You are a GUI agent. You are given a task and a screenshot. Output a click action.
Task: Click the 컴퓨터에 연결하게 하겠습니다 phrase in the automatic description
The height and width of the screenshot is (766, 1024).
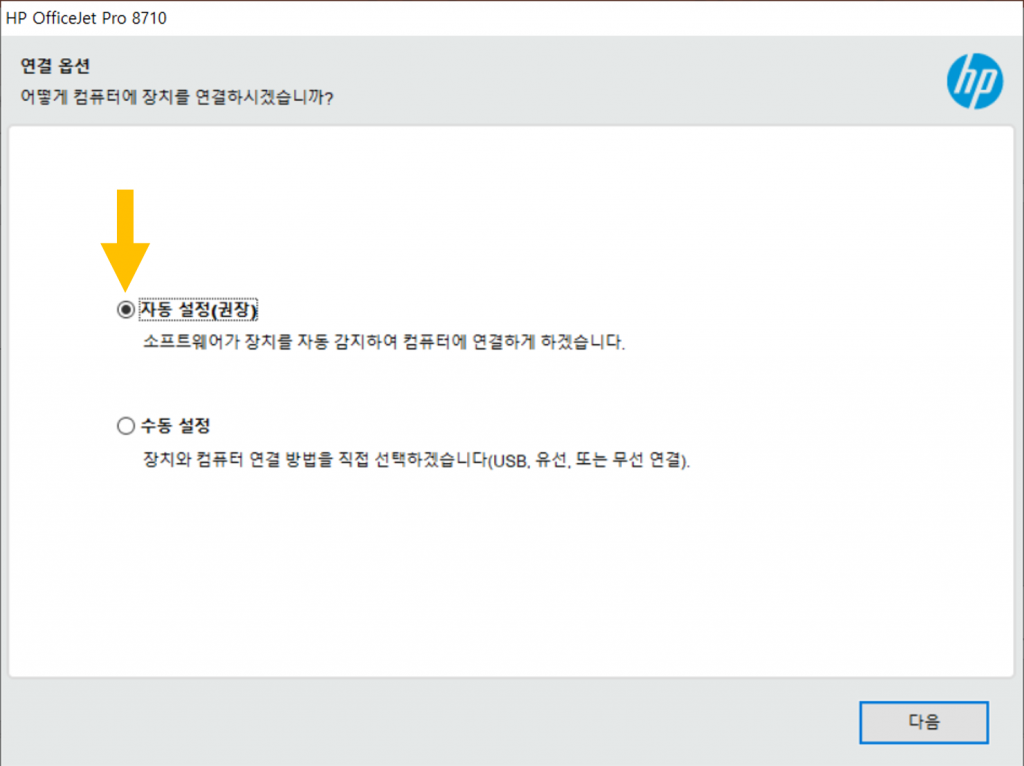pos(515,342)
